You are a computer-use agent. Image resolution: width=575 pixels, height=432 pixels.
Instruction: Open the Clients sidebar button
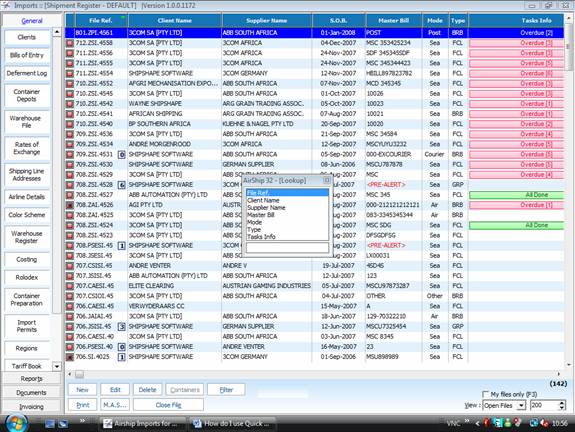pos(27,37)
